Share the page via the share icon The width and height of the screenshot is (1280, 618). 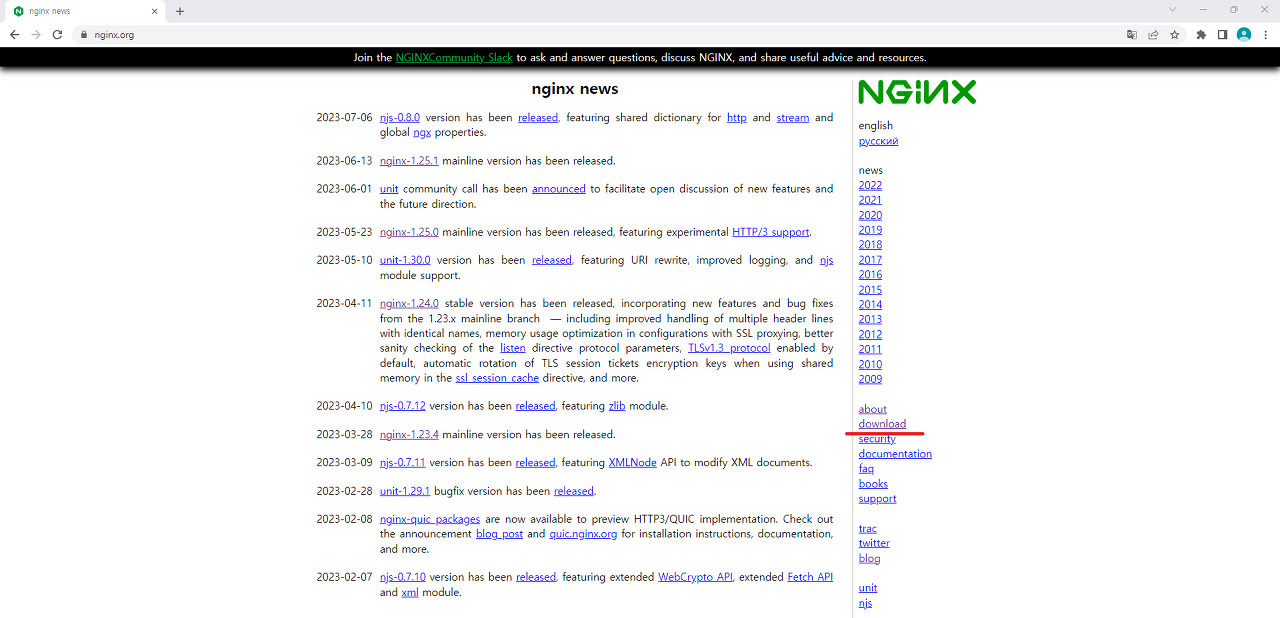[1153, 33]
